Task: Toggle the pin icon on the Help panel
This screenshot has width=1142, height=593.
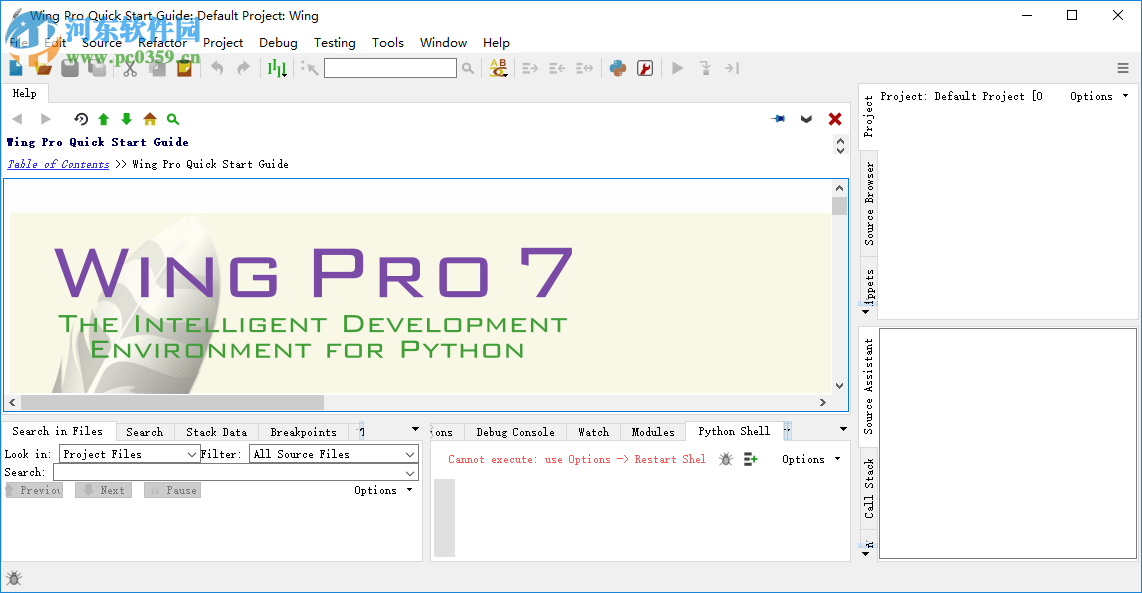Action: 778,118
